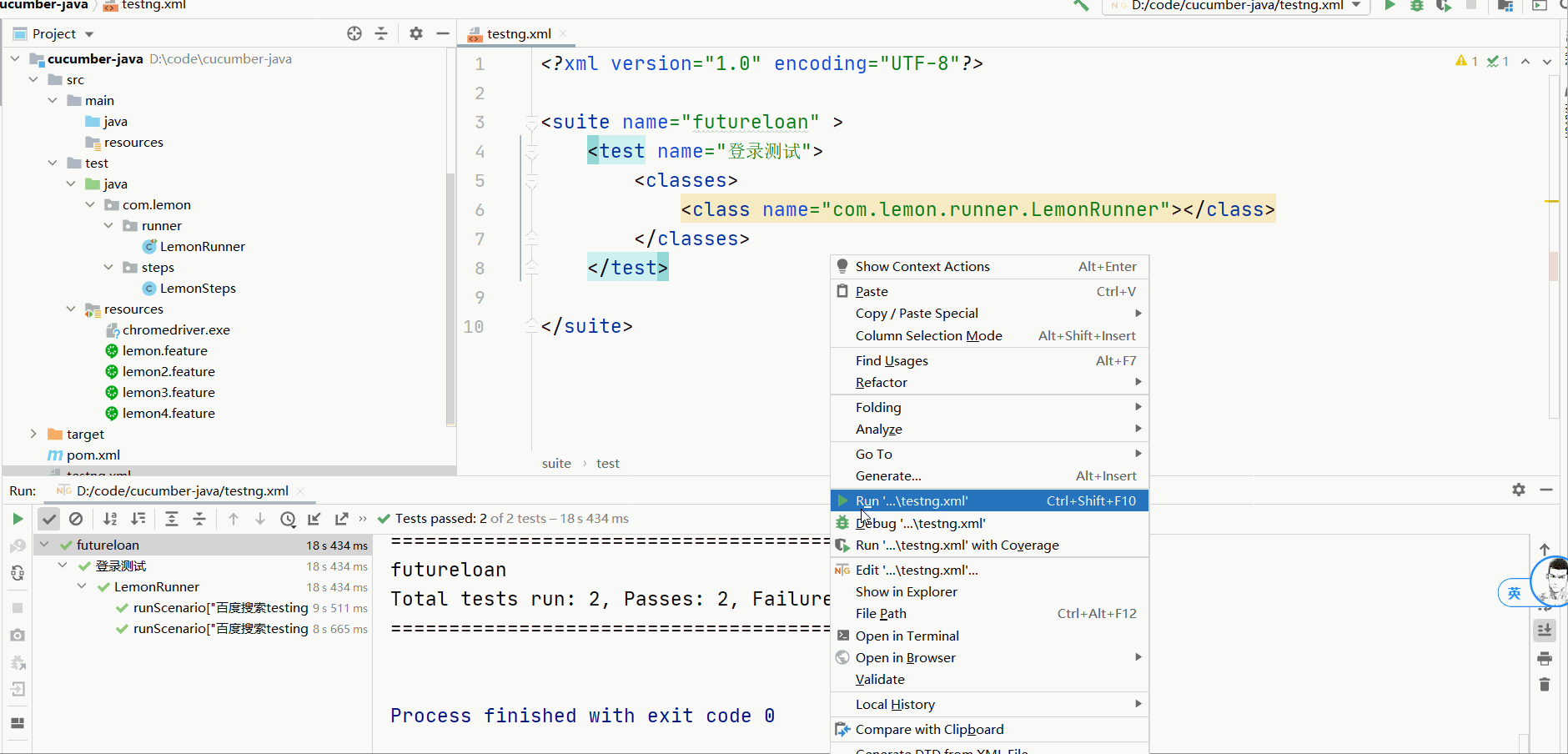Switch to testng.xml editor tab
The width and height of the screenshot is (1568, 754).
pyautogui.click(x=518, y=33)
